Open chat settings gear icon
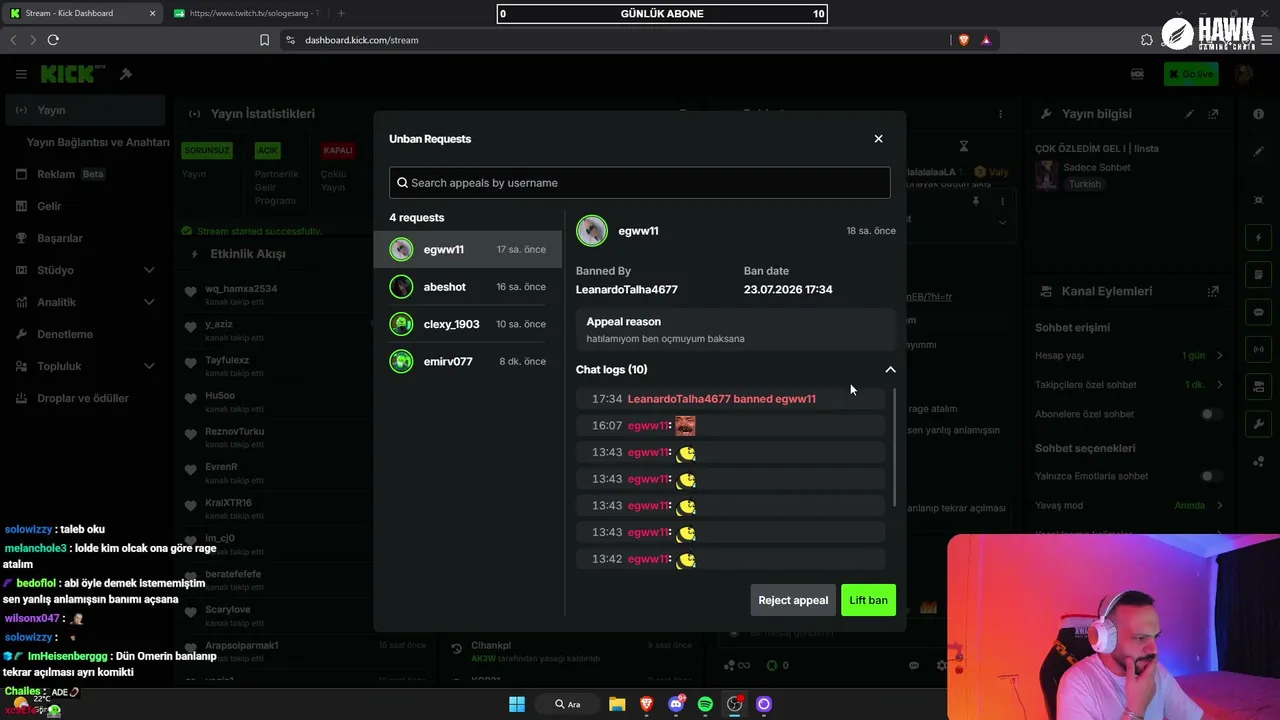Screen dimensions: 1280x720 coord(941,665)
